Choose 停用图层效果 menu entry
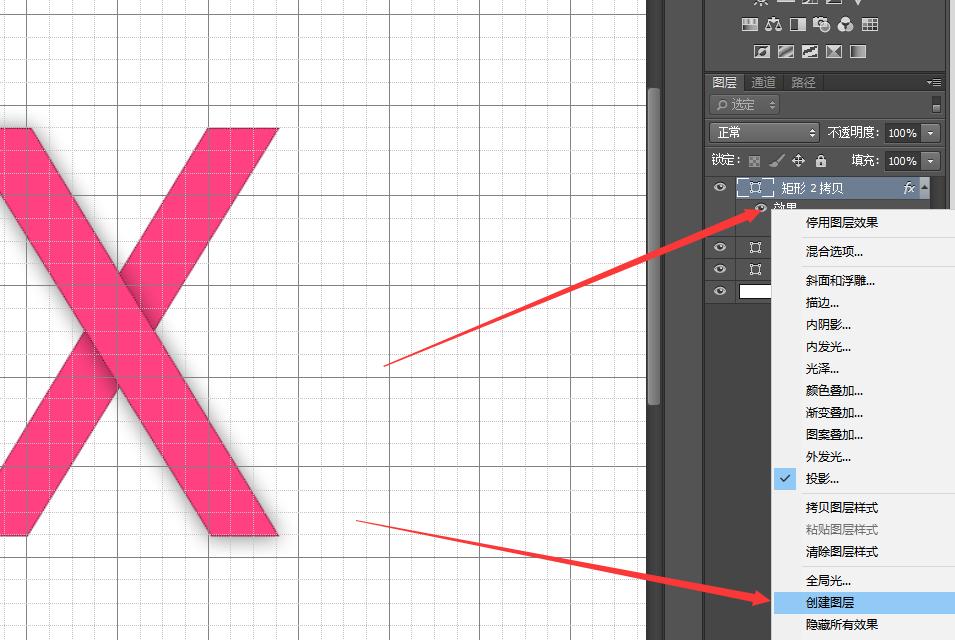This screenshot has width=955, height=640. [864, 223]
